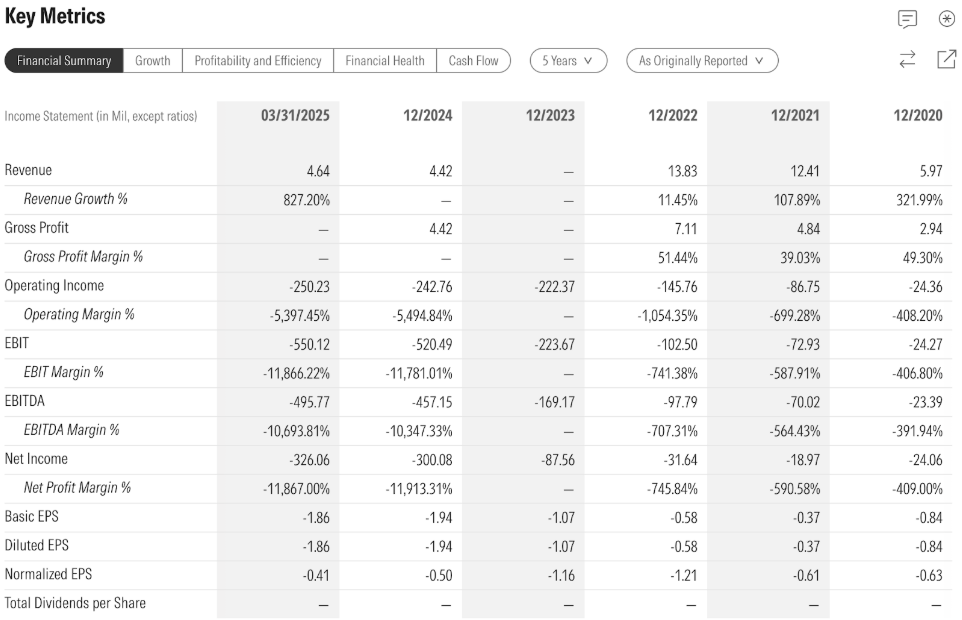Click the 12/2022 column header
The height and width of the screenshot is (620, 962).
(x=672, y=116)
